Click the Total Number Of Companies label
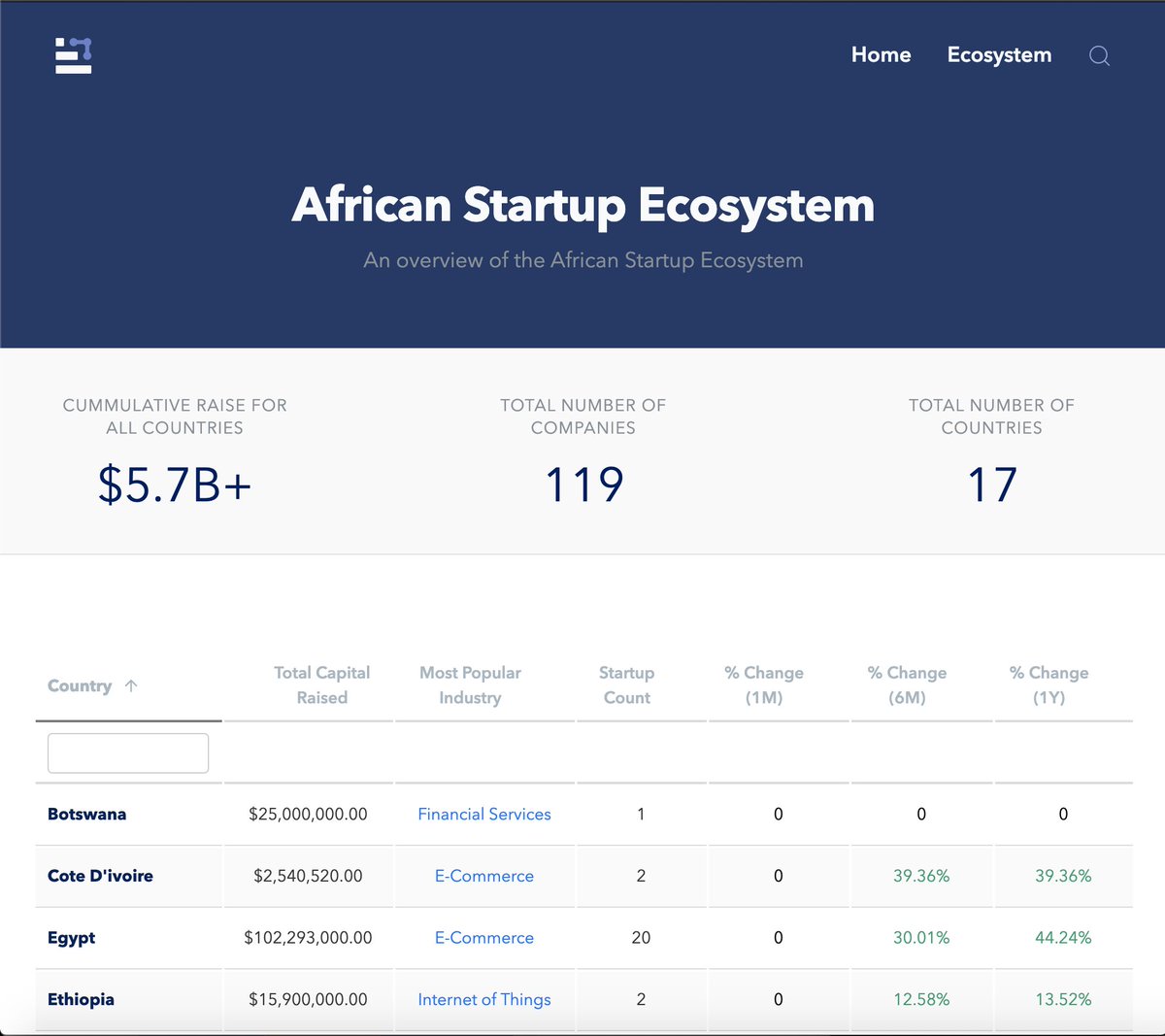 583,417
